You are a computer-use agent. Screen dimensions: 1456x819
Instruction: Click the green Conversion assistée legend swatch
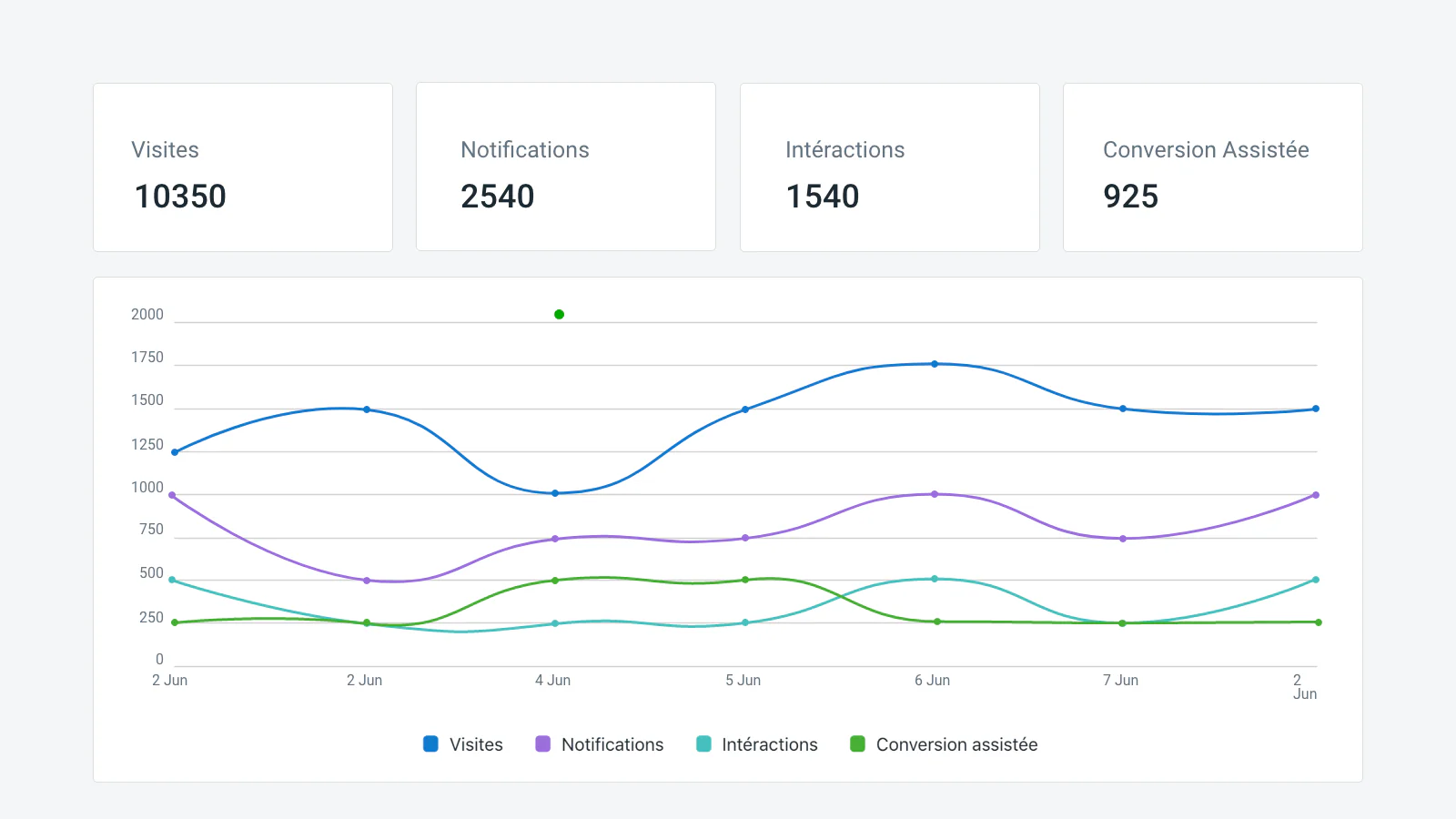(x=857, y=743)
